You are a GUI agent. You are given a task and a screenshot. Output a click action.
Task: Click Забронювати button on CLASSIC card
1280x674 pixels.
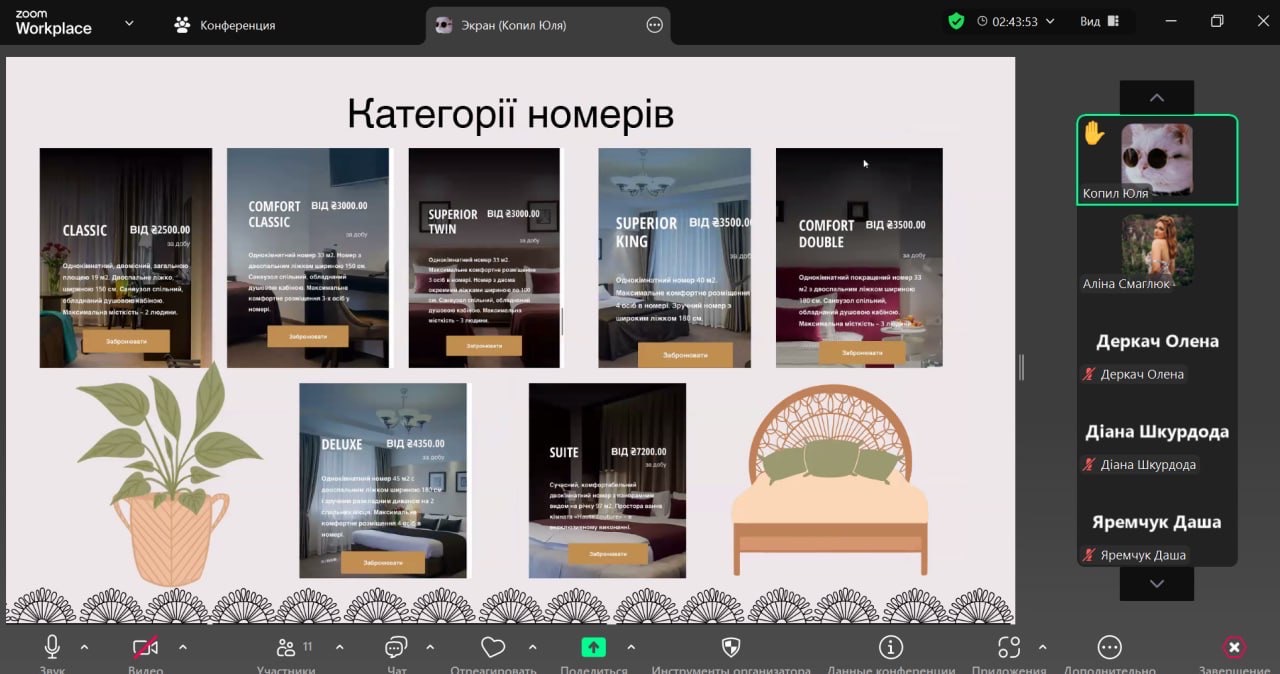(126, 341)
